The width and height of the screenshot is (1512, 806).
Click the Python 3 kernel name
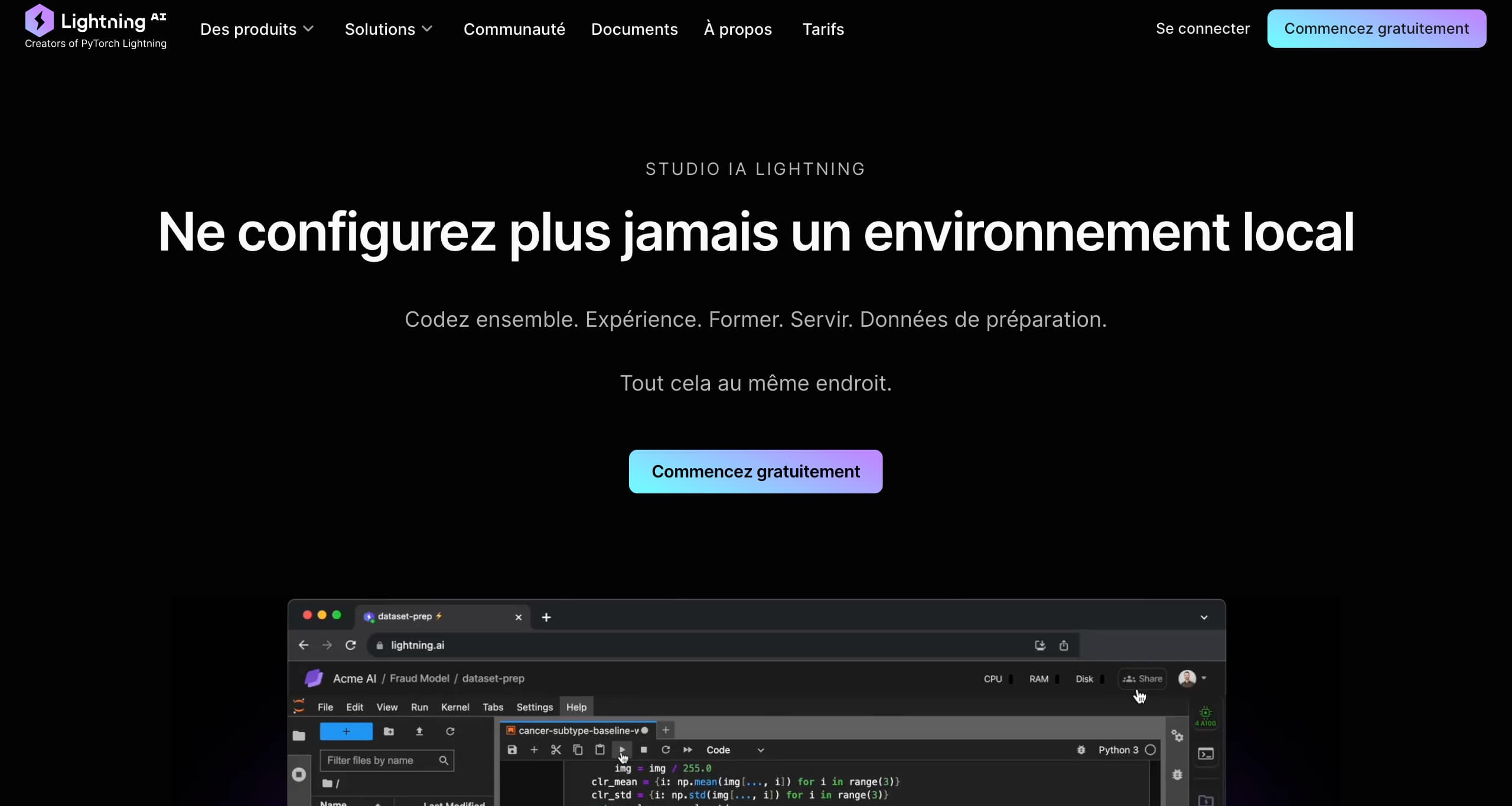click(1118, 750)
